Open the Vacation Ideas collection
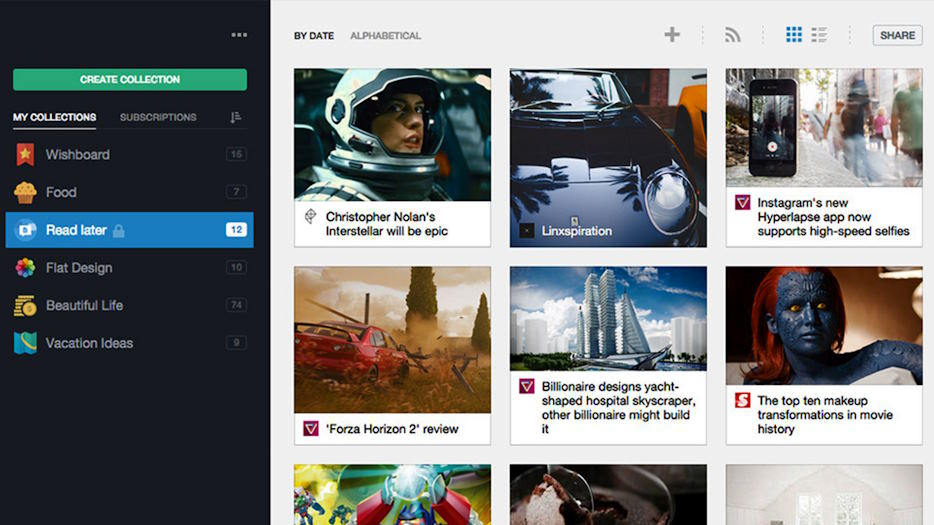 (x=129, y=343)
